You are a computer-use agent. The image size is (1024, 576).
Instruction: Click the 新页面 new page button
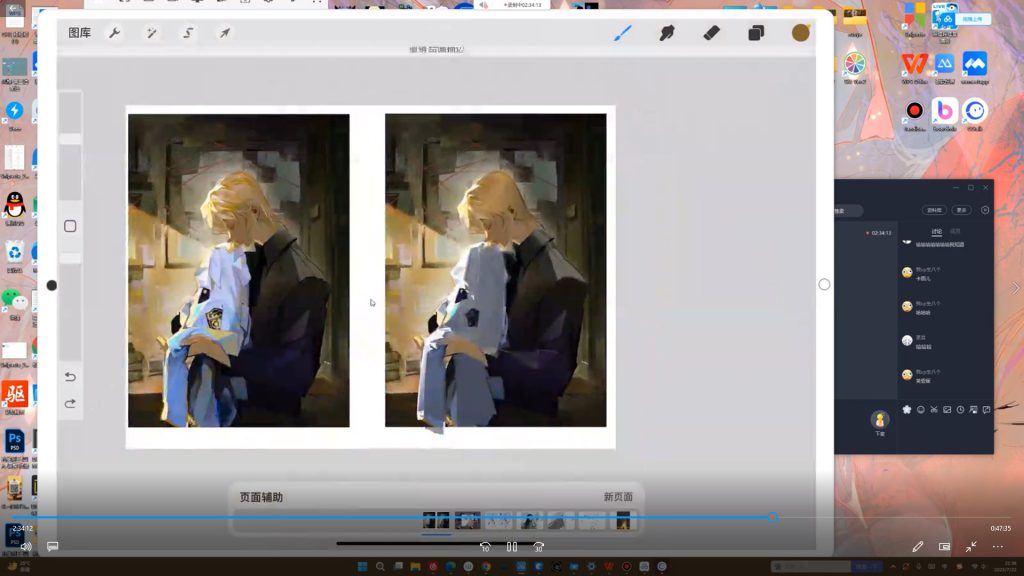point(618,497)
